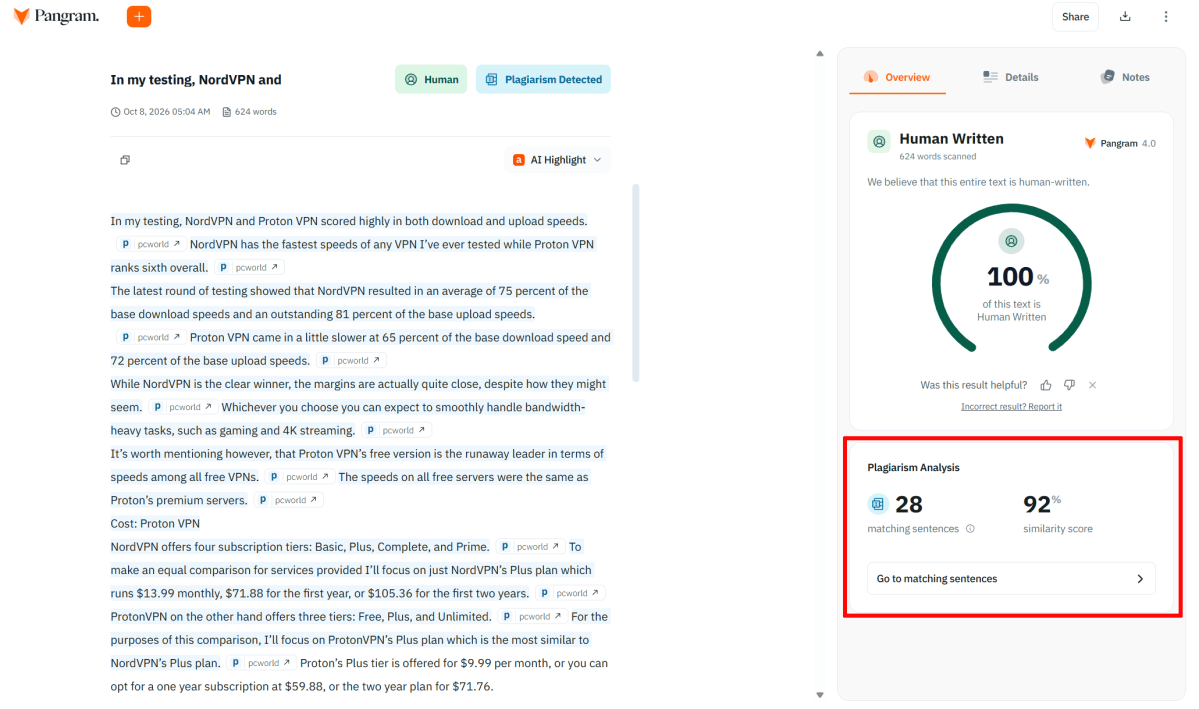Click the Human result badge
This screenshot has width=1199, height=709.
coord(431,80)
